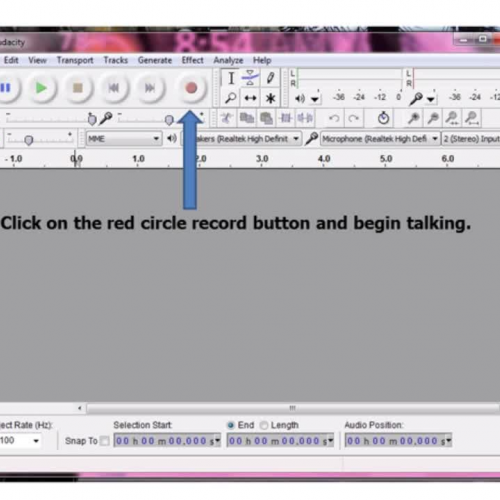Click the input meter microphone icon
Viewport: 500px width, 500px height.
(x=416, y=99)
